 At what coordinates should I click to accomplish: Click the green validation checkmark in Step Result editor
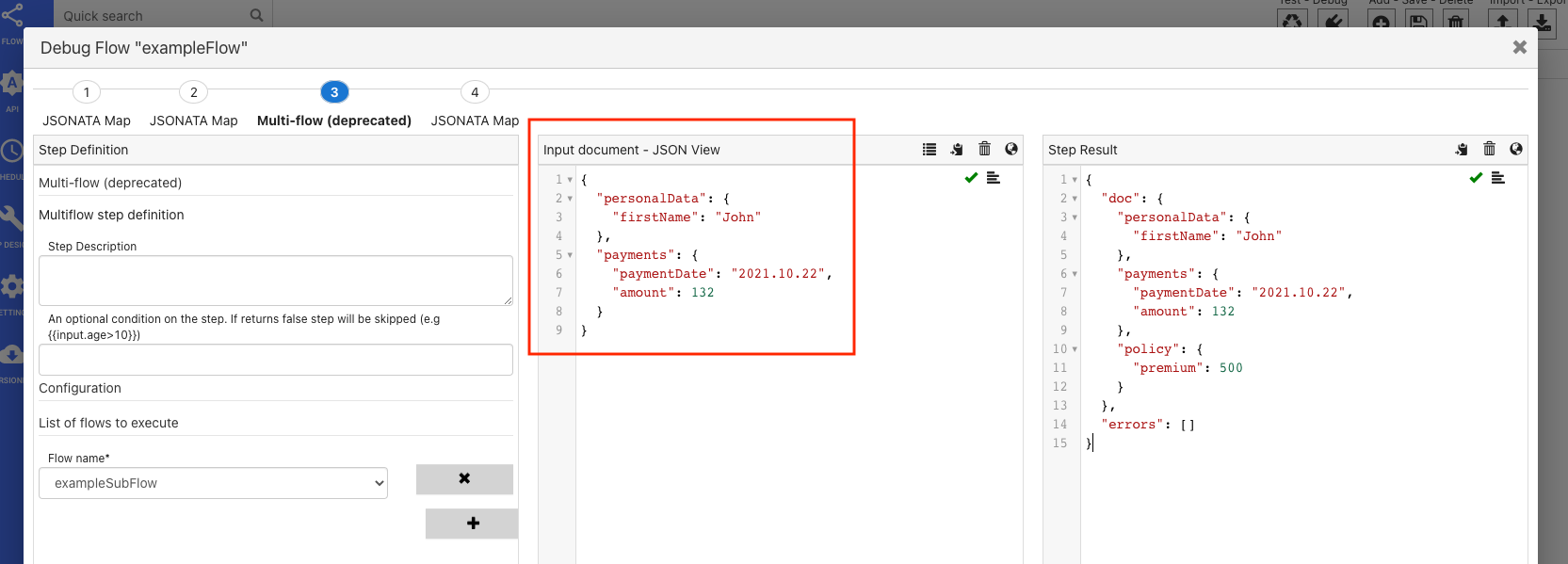(x=1476, y=178)
